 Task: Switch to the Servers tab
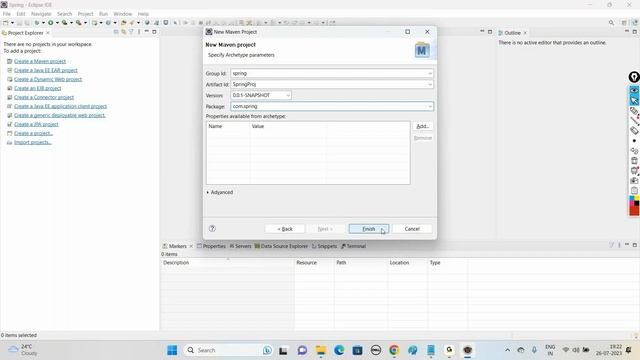pos(240,246)
